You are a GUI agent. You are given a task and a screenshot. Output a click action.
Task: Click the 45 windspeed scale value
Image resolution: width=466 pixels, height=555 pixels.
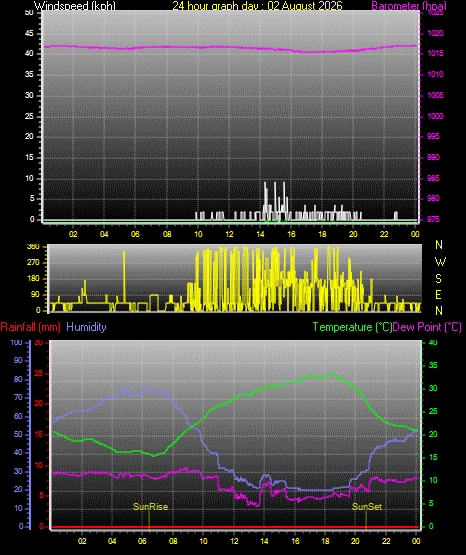[29, 33]
